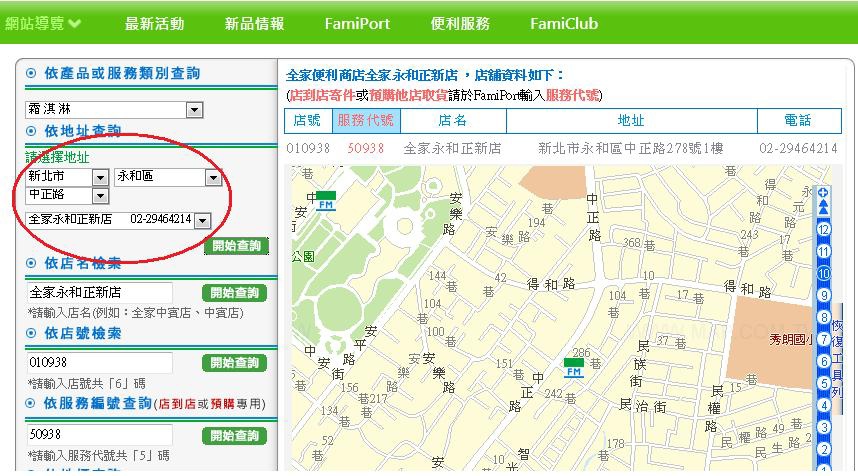Select zoom level 2 on map

[x=824, y=449]
